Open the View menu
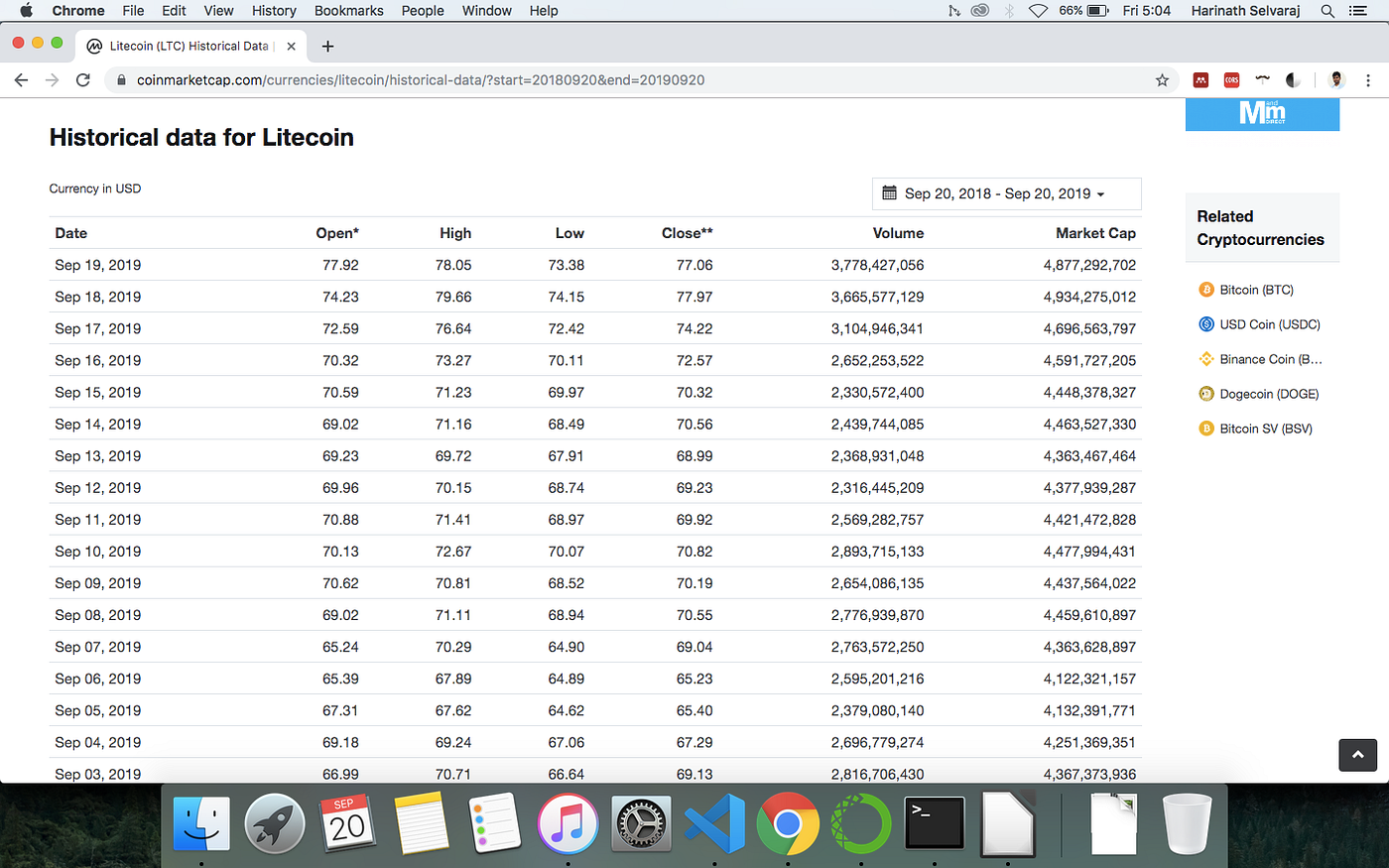Image resolution: width=1389 pixels, height=868 pixels. click(x=218, y=11)
